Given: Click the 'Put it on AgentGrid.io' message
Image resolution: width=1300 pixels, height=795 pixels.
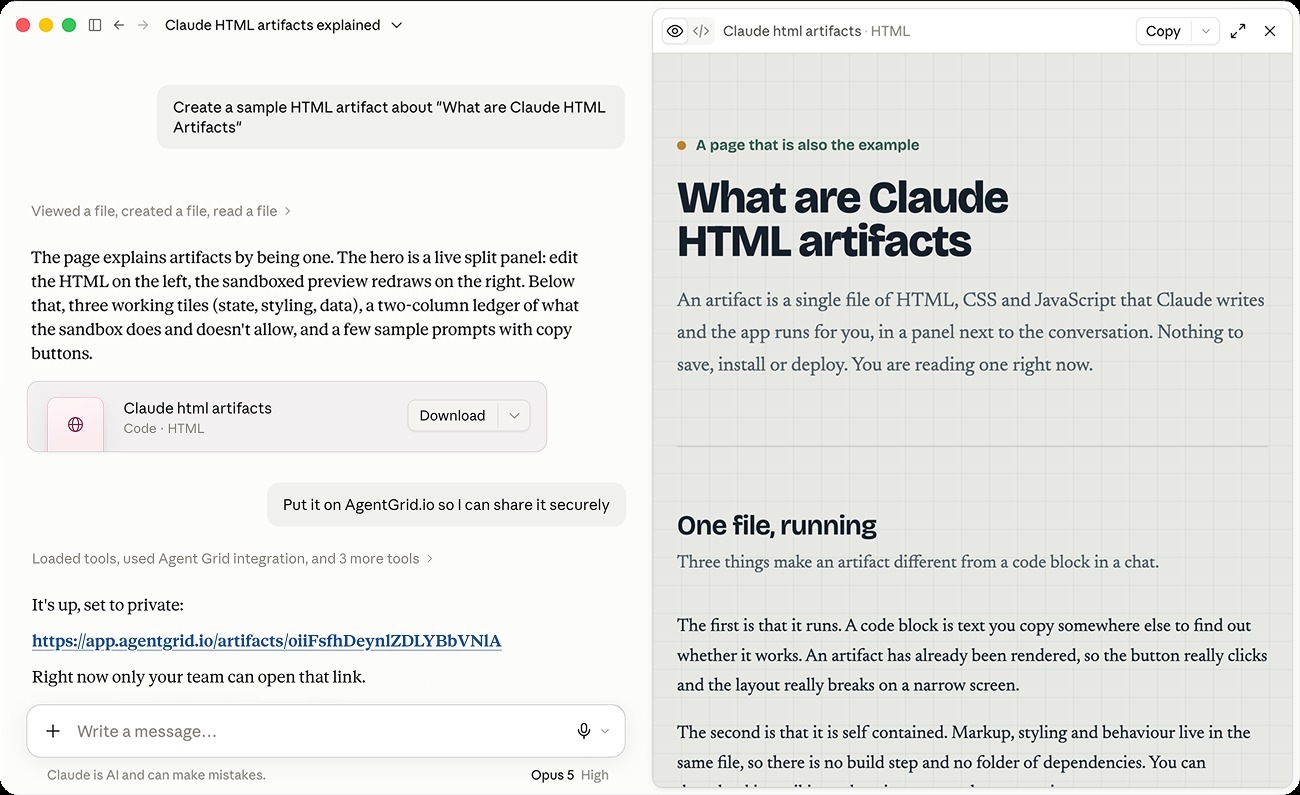Looking at the screenshot, I should pos(446,505).
